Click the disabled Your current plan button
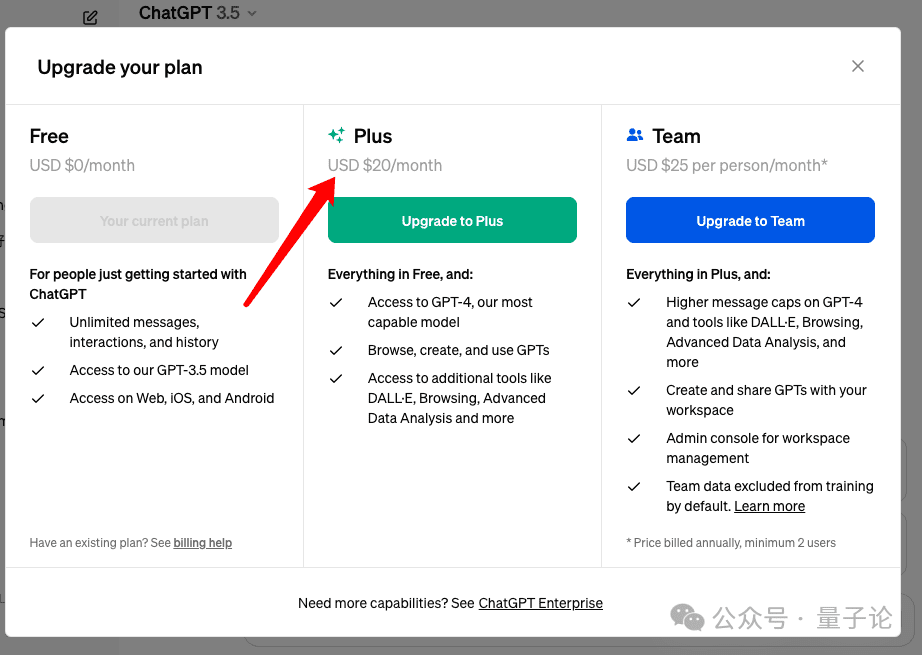922x655 pixels. pos(154,220)
